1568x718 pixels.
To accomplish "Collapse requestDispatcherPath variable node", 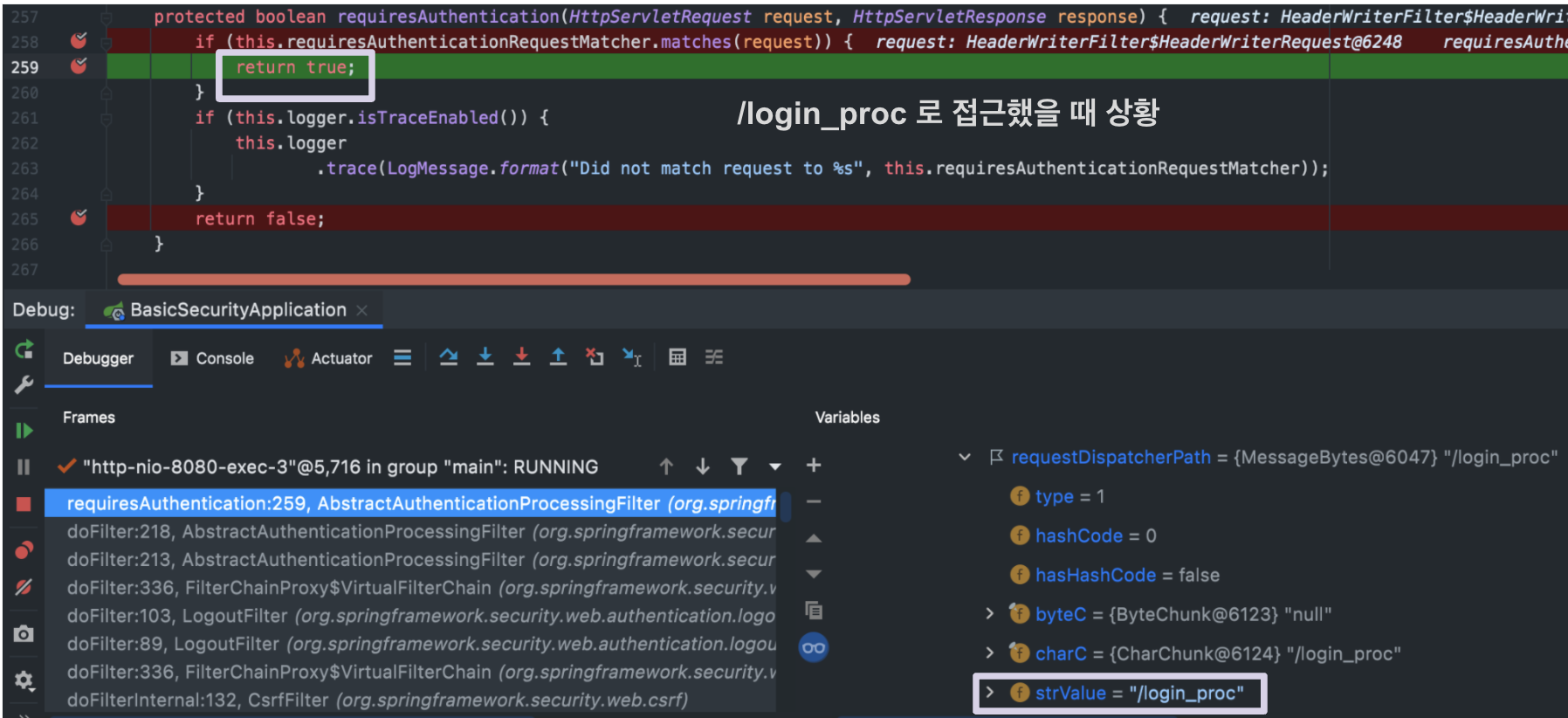I will point(965,457).
